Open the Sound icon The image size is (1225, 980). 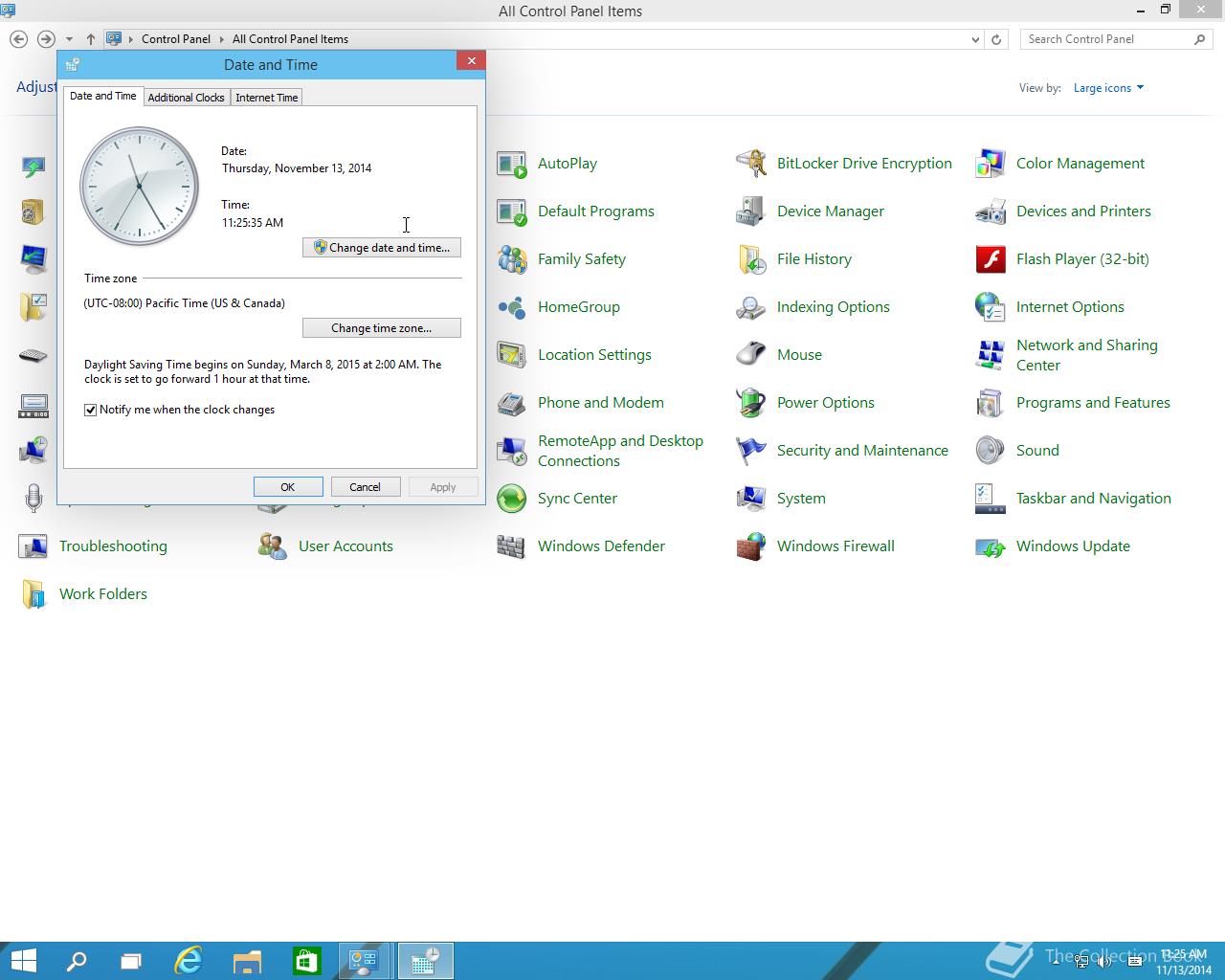coord(991,451)
